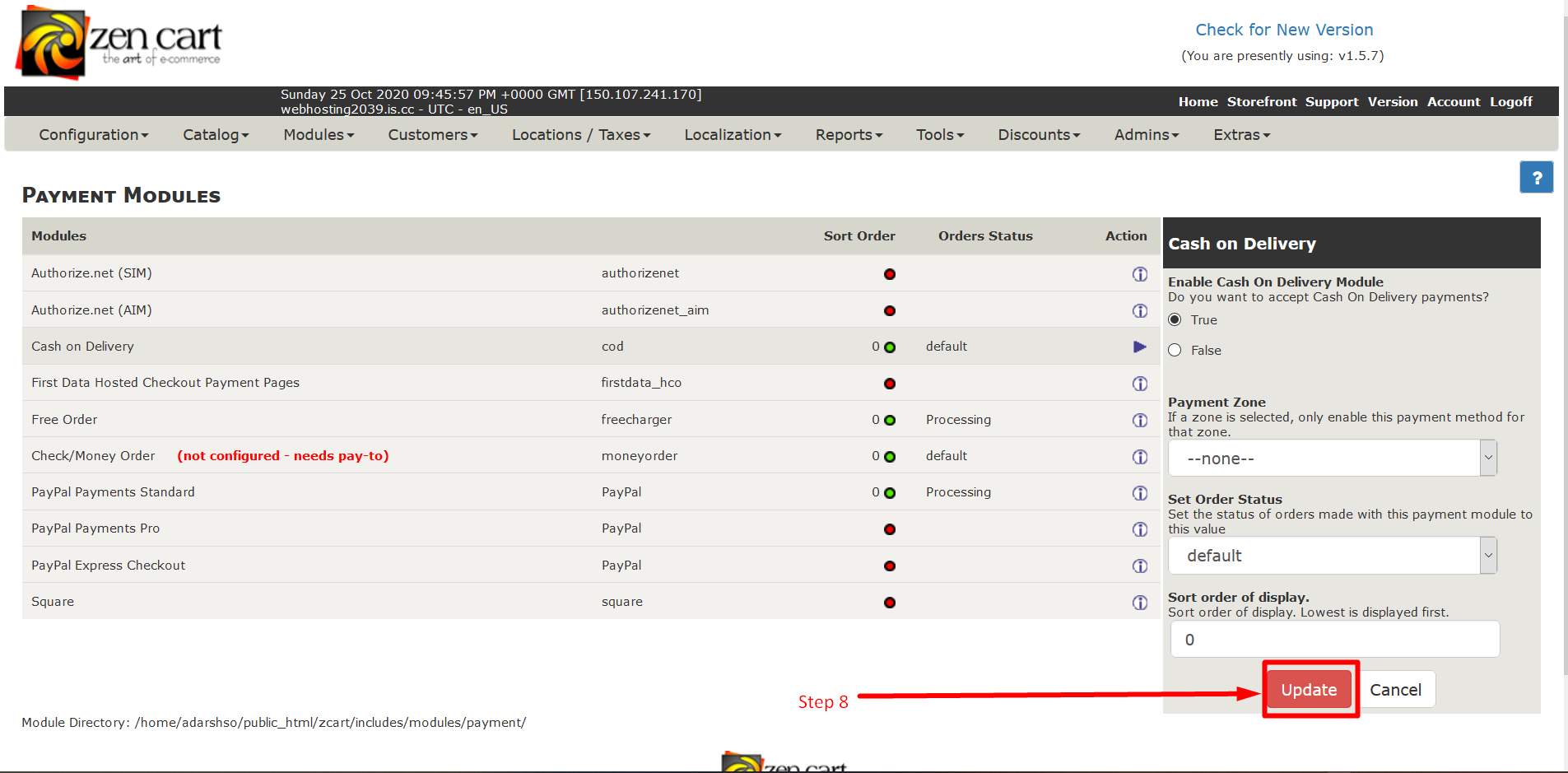Open the Payment Zone dropdown

pos(1332,458)
